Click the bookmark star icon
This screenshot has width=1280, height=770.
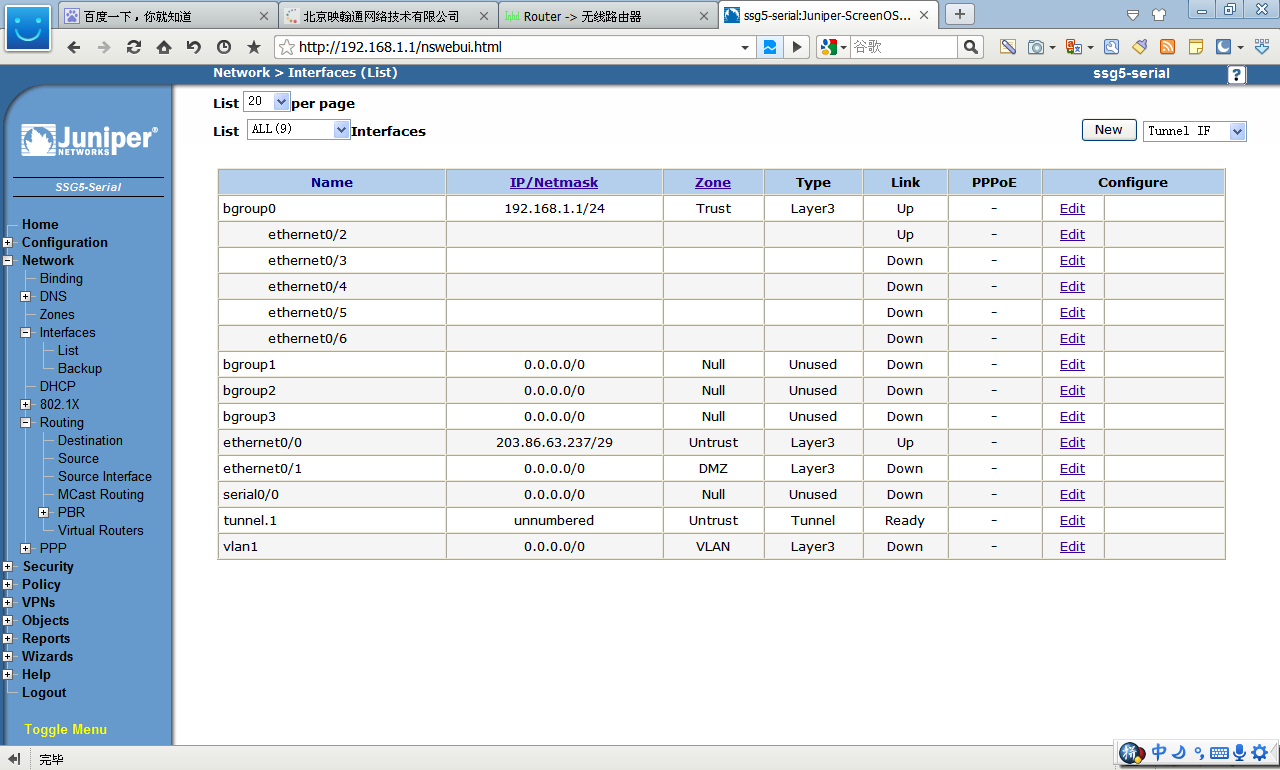click(254, 47)
